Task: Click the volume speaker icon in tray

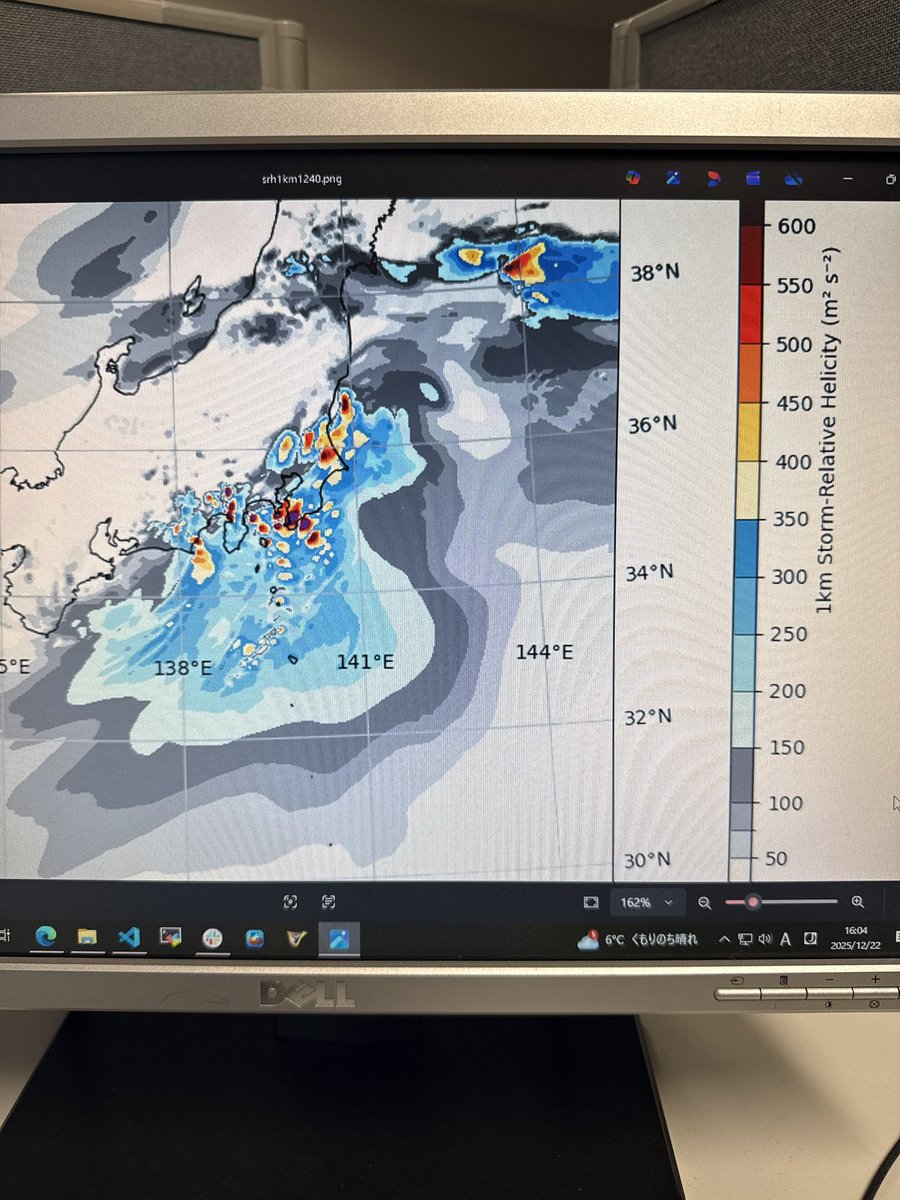Action: coord(765,939)
